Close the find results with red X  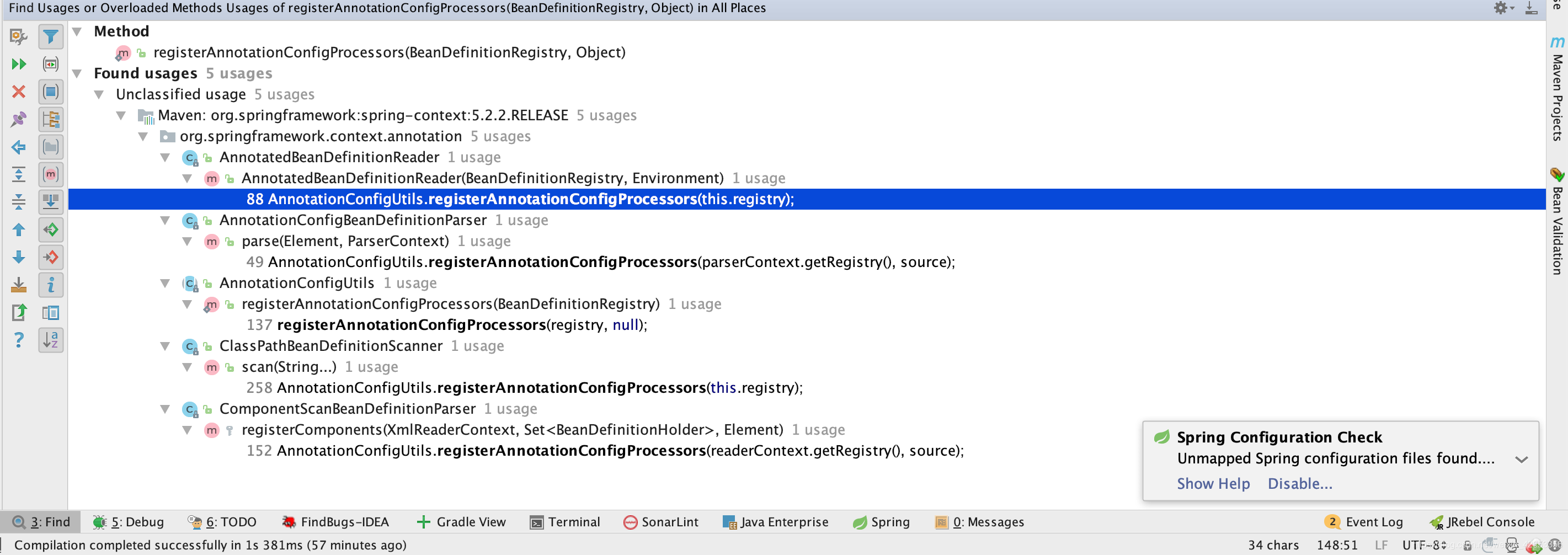[x=18, y=92]
